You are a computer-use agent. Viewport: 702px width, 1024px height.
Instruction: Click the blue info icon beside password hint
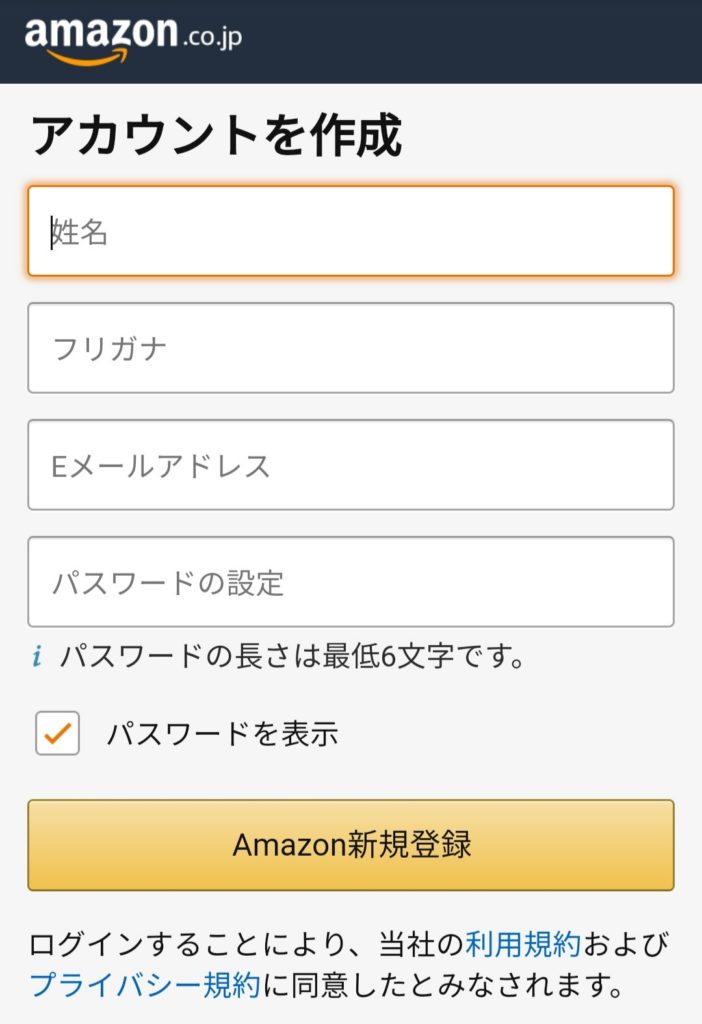coord(37,656)
